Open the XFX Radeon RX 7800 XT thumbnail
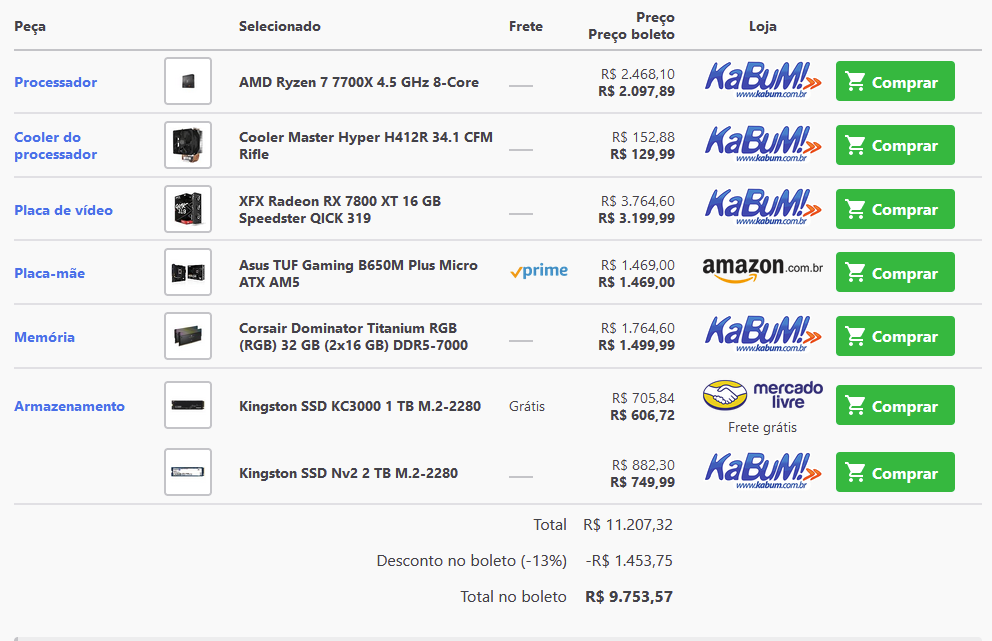This screenshot has height=641, width=992. point(188,209)
